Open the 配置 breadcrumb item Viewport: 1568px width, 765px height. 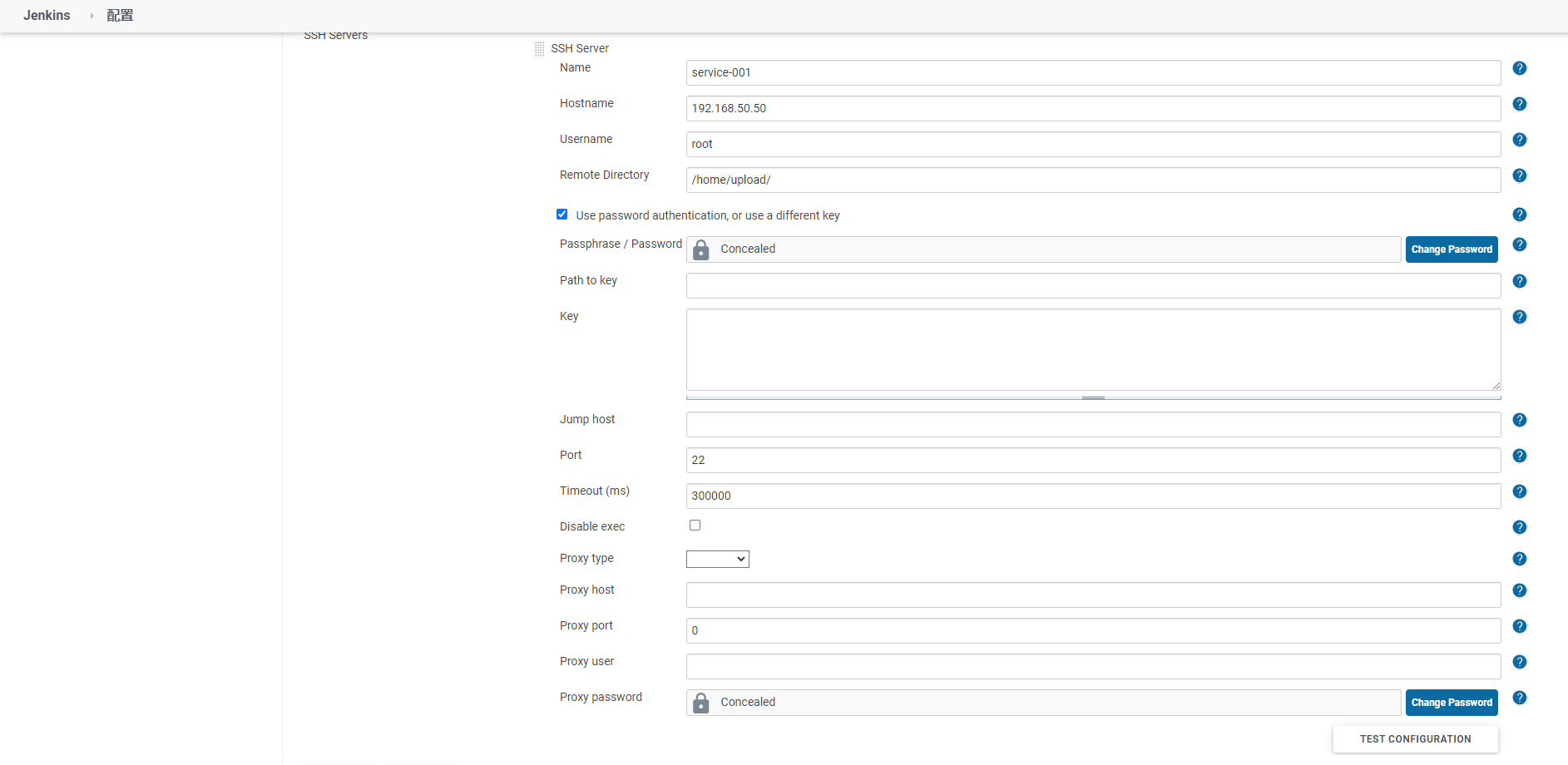(x=120, y=16)
